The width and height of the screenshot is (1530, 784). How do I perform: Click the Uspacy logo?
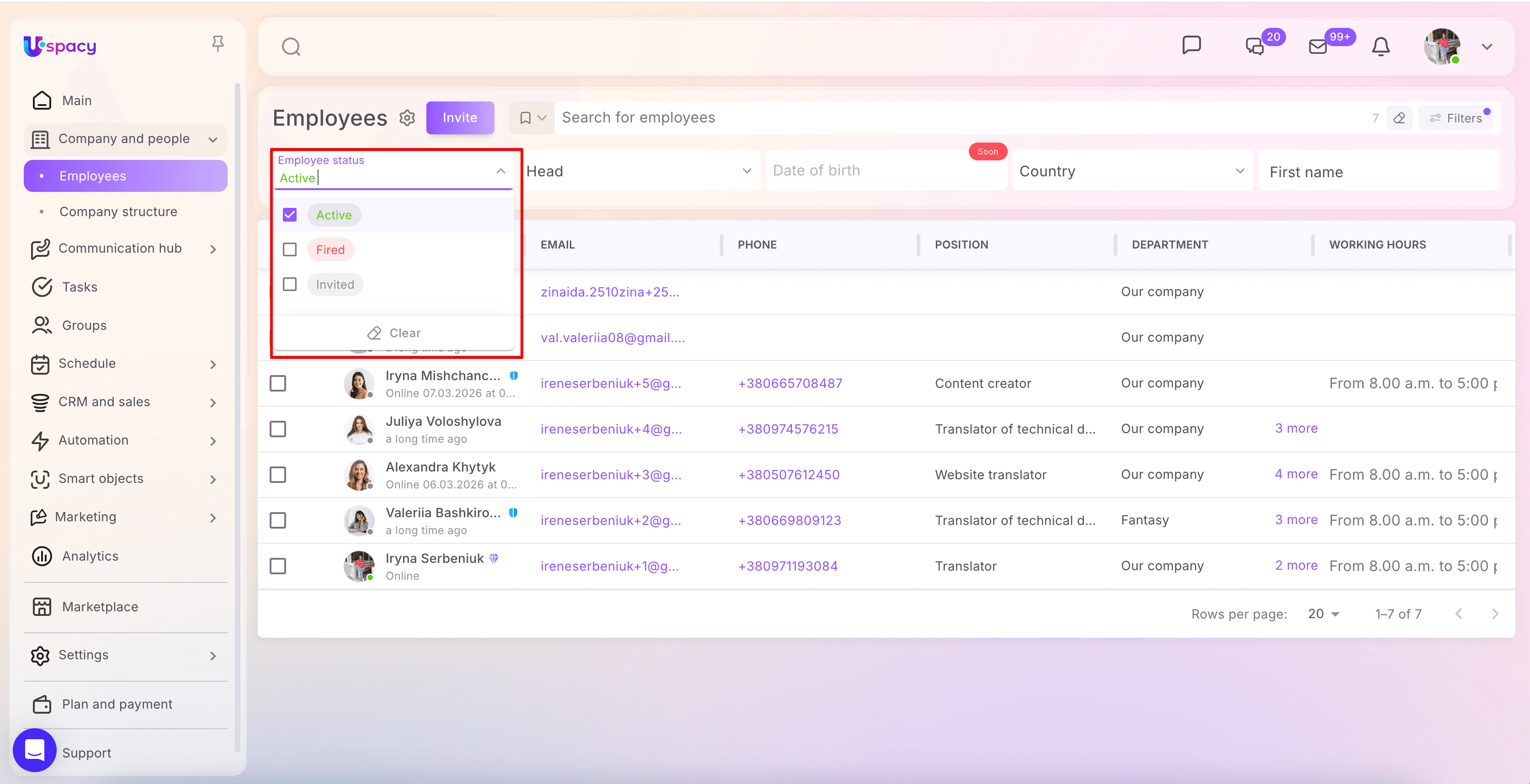coord(60,46)
